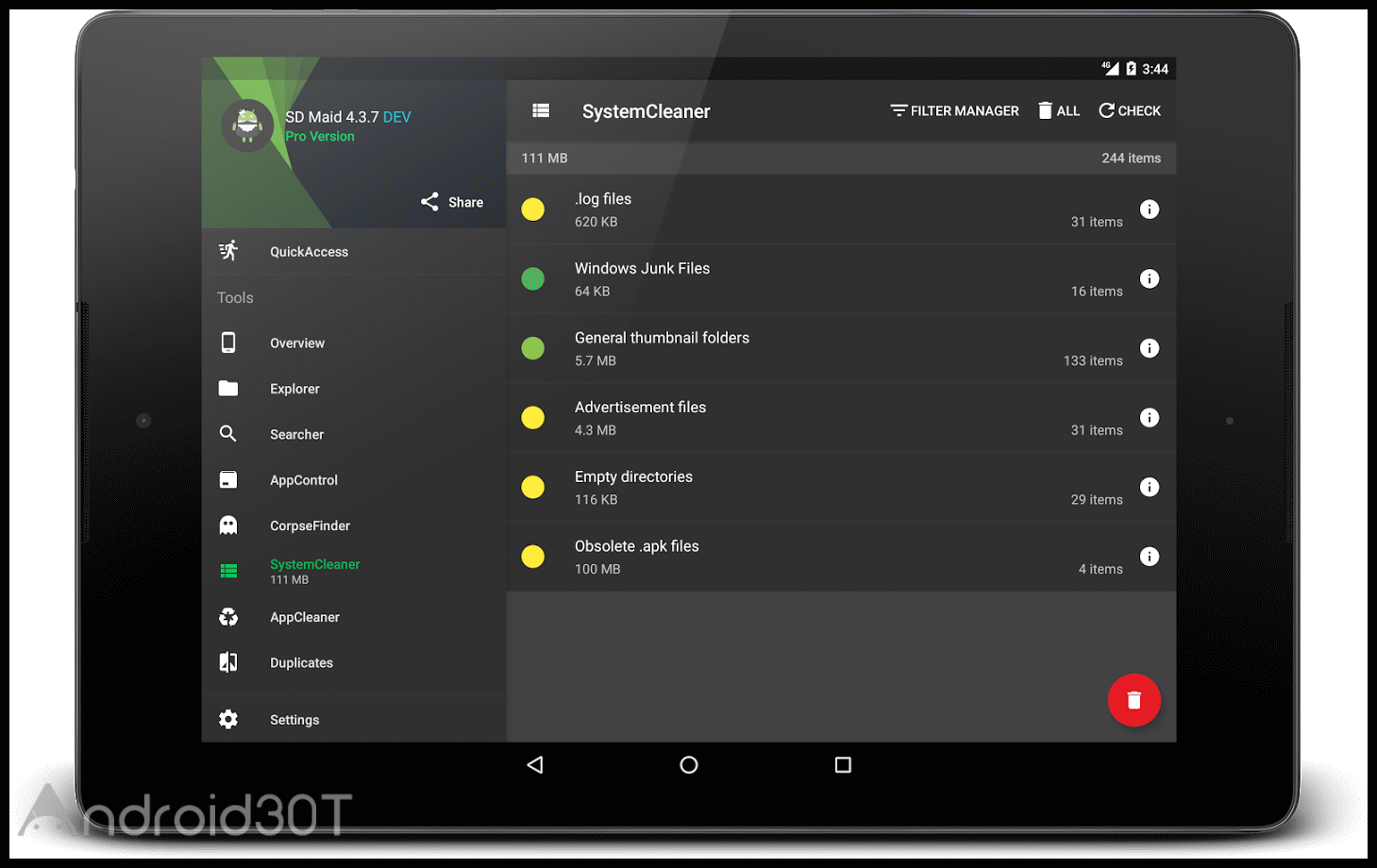Open the CorpseFinder menu entry
The width and height of the screenshot is (1377, 868).
354,526
